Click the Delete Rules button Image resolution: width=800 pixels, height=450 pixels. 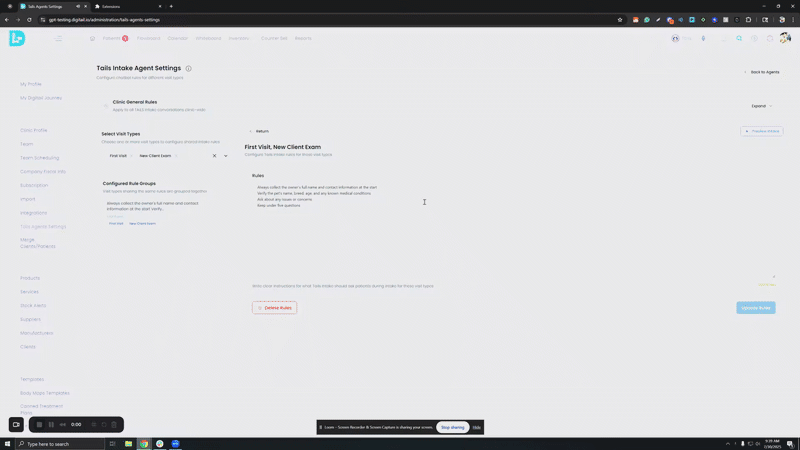(274, 308)
